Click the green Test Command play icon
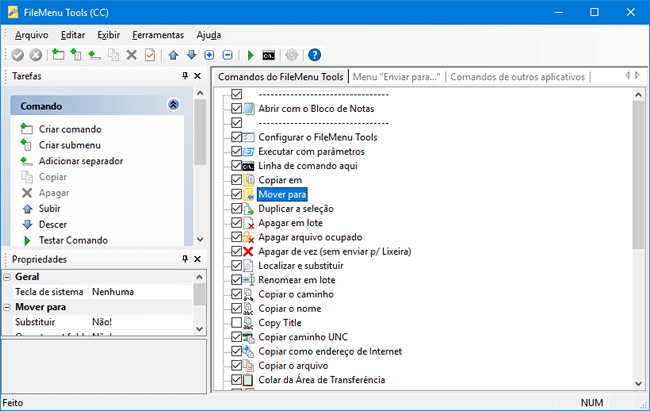This screenshot has height=411, width=650. 251,55
